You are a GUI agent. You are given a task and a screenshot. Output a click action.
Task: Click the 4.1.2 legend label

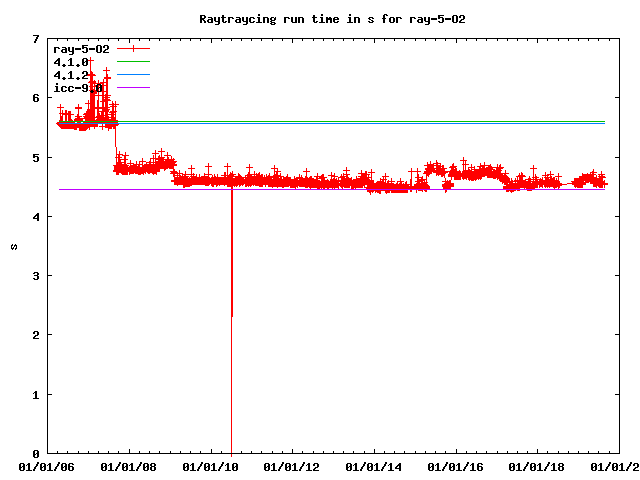click(71, 75)
